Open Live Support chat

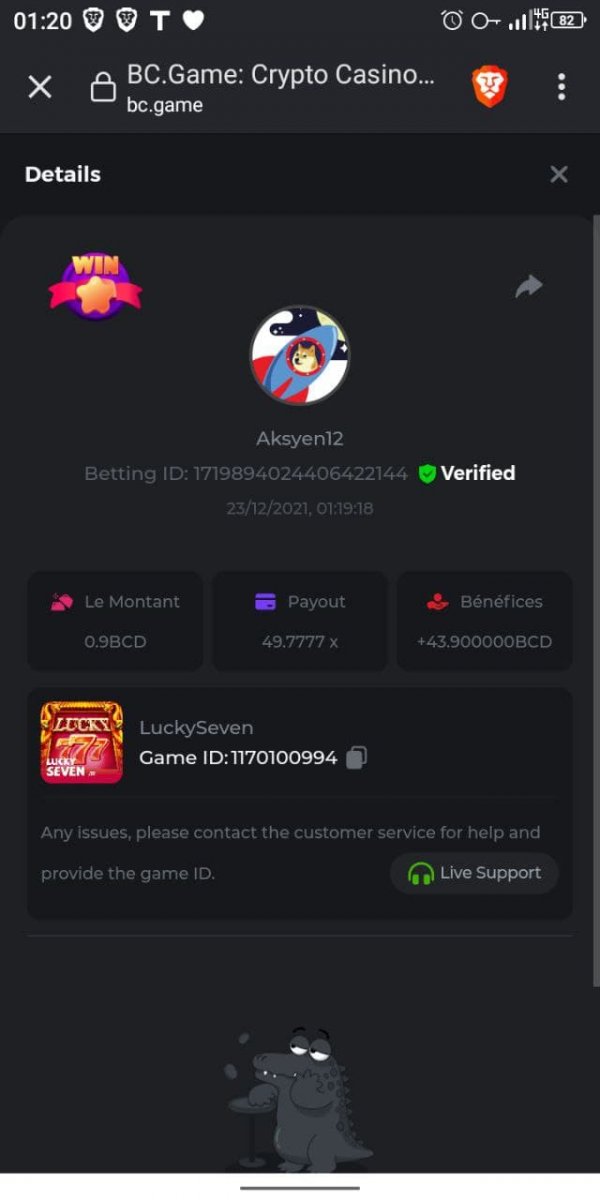[474, 873]
